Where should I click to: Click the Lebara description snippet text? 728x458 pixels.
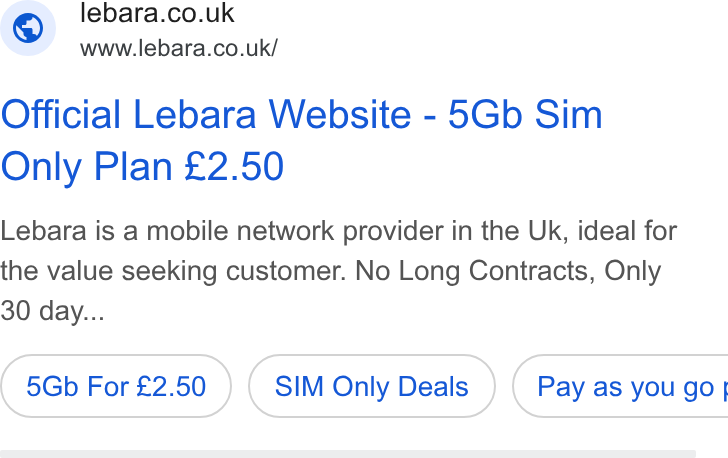[x=338, y=271]
